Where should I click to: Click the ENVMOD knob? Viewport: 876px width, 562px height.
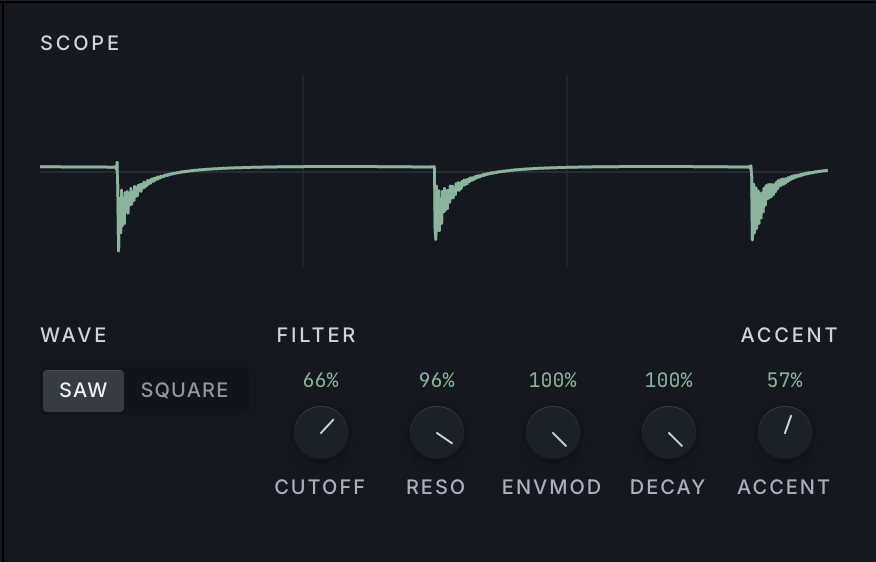(x=553, y=432)
